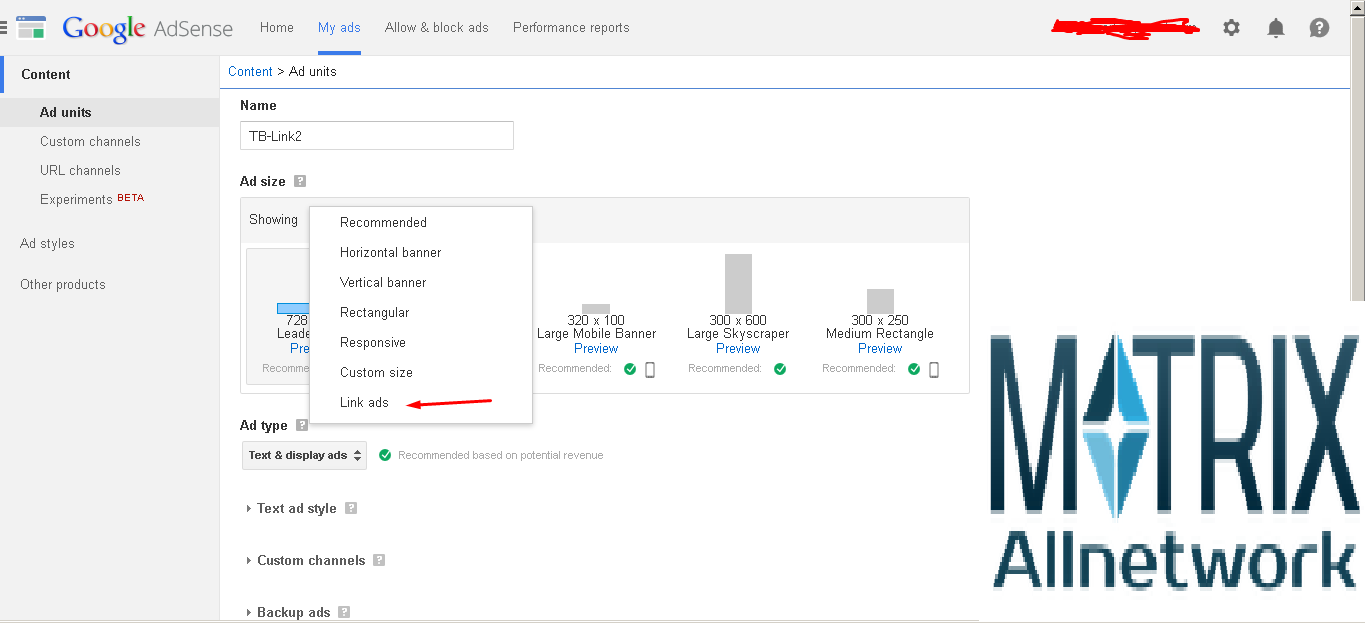Expand the Custom channels section
This screenshot has height=623, width=1365.
[x=310, y=560]
